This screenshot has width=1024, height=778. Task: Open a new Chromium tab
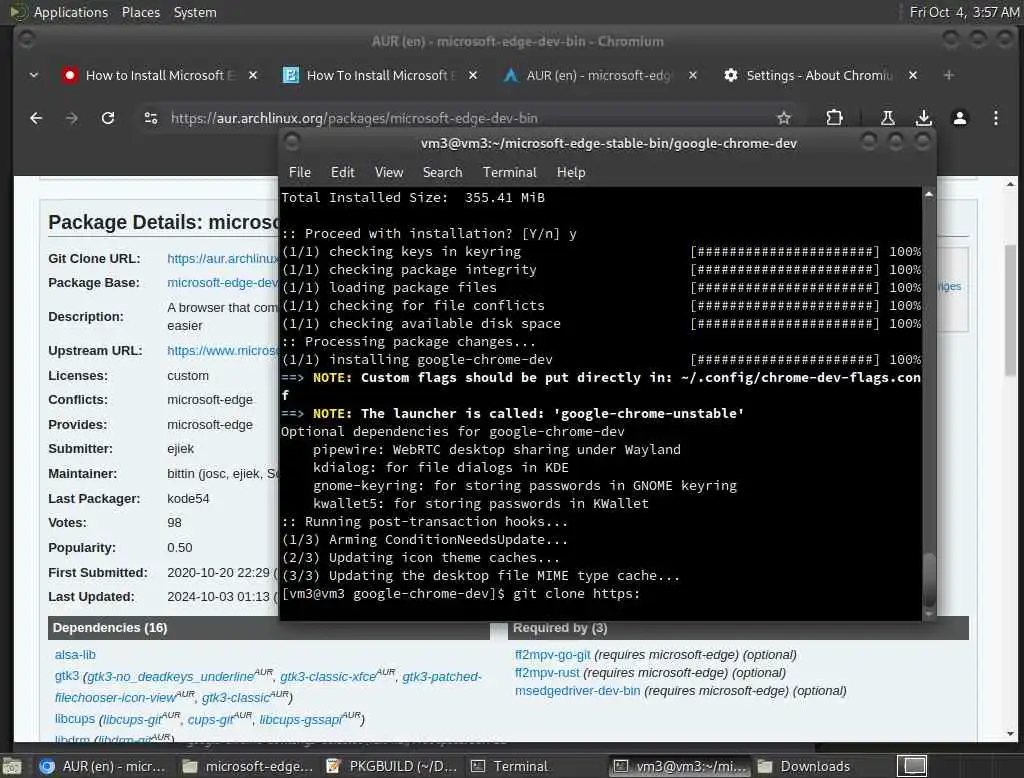[949, 76]
